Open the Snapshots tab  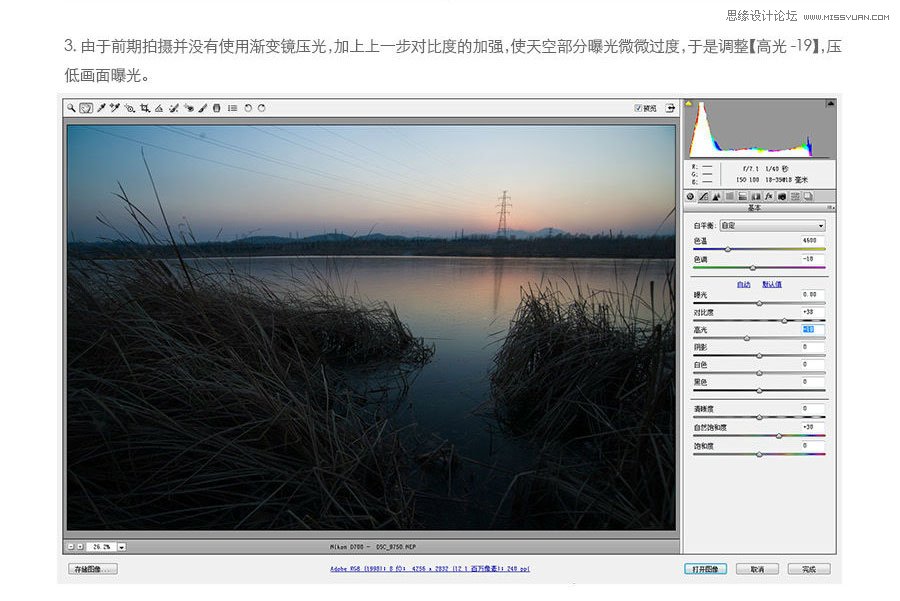pyautogui.click(x=808, y=196)
